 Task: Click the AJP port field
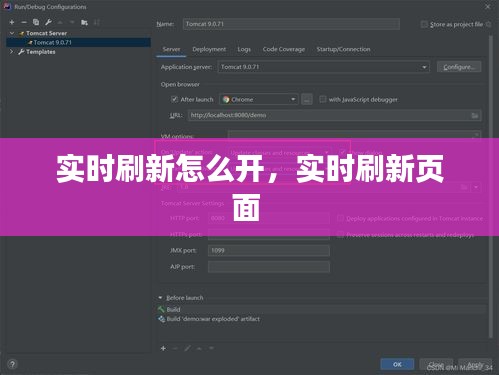[269, 267]
